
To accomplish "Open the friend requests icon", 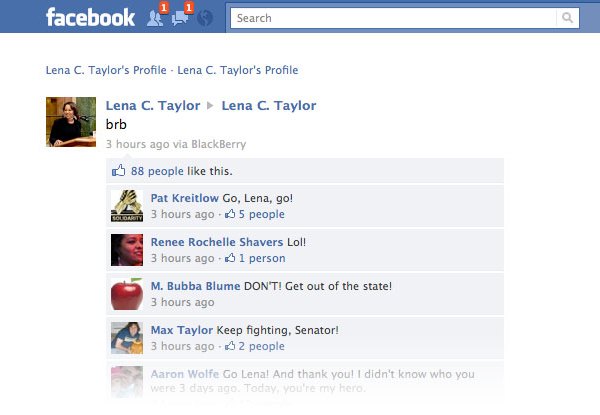I will [156, 18].
